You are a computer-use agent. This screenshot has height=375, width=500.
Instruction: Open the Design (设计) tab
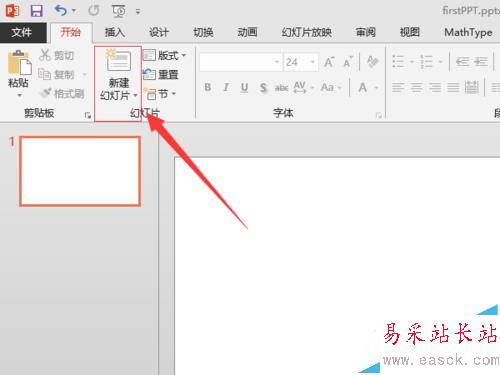pos(159,33)
